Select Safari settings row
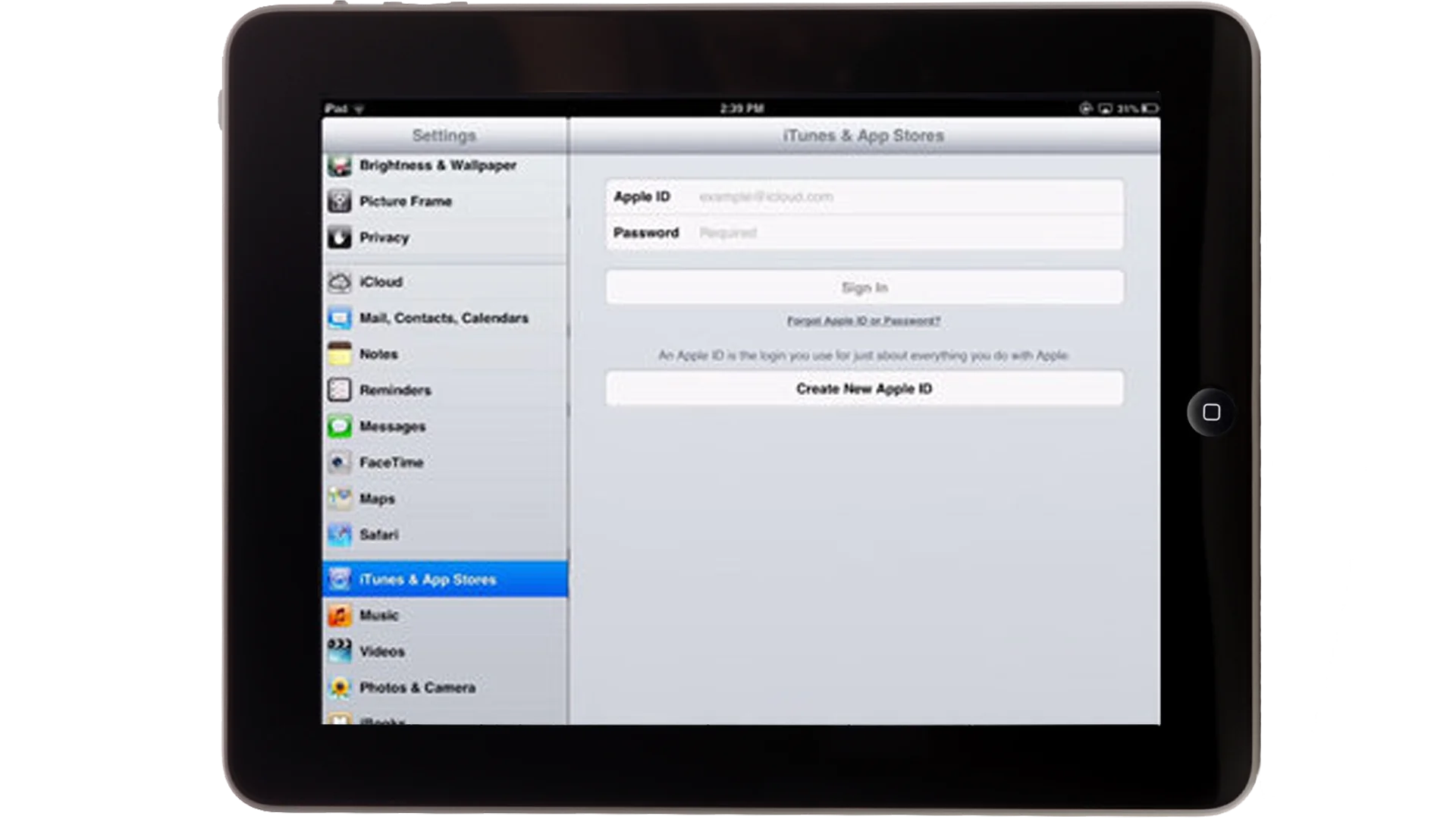Image resolution: width=1456 pixels, height=819 pixels. pos(445,535)
